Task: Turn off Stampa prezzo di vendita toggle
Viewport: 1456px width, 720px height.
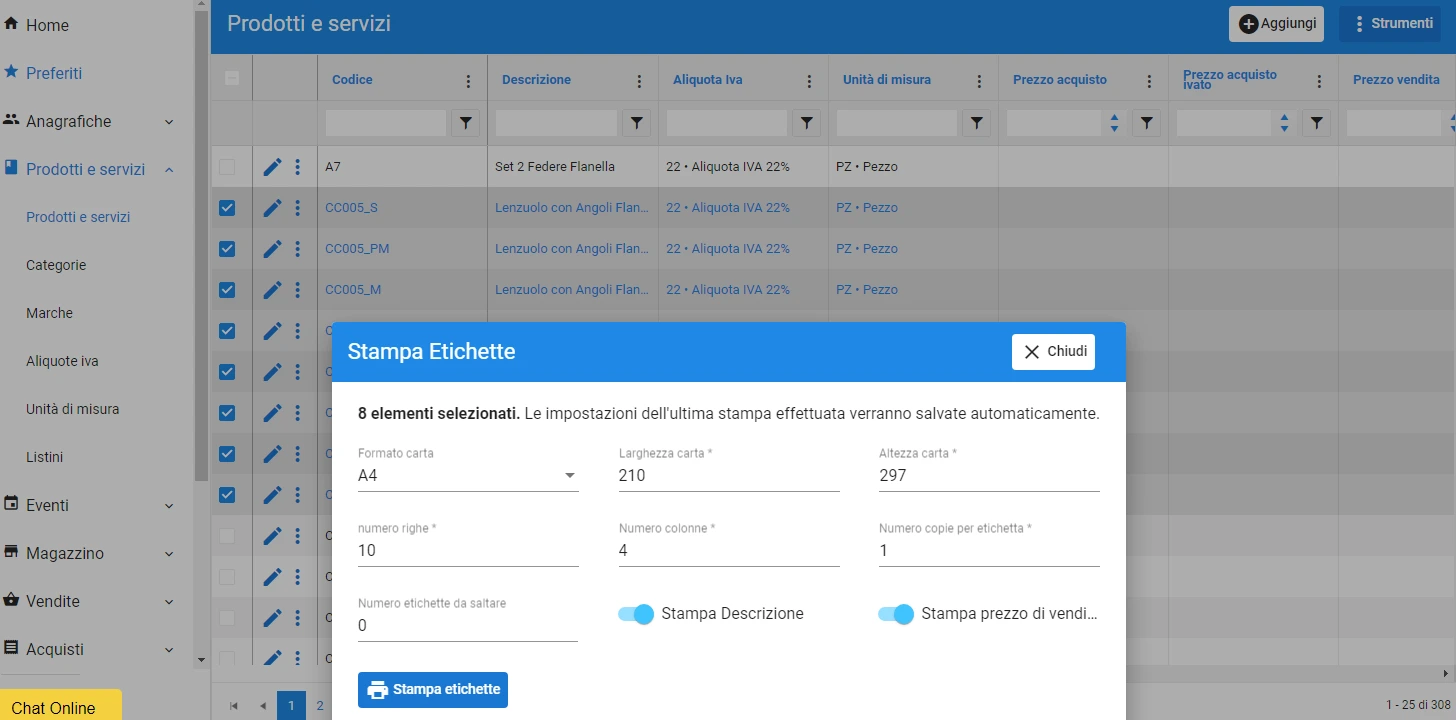Action: 896,614
